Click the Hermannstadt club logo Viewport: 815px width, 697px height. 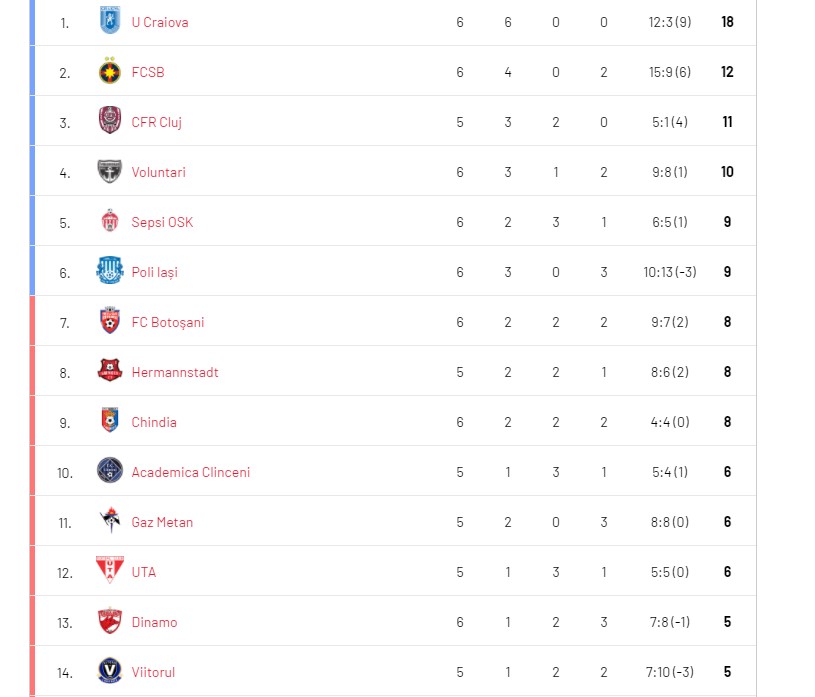pyautogui.click(x=109, y=372)
